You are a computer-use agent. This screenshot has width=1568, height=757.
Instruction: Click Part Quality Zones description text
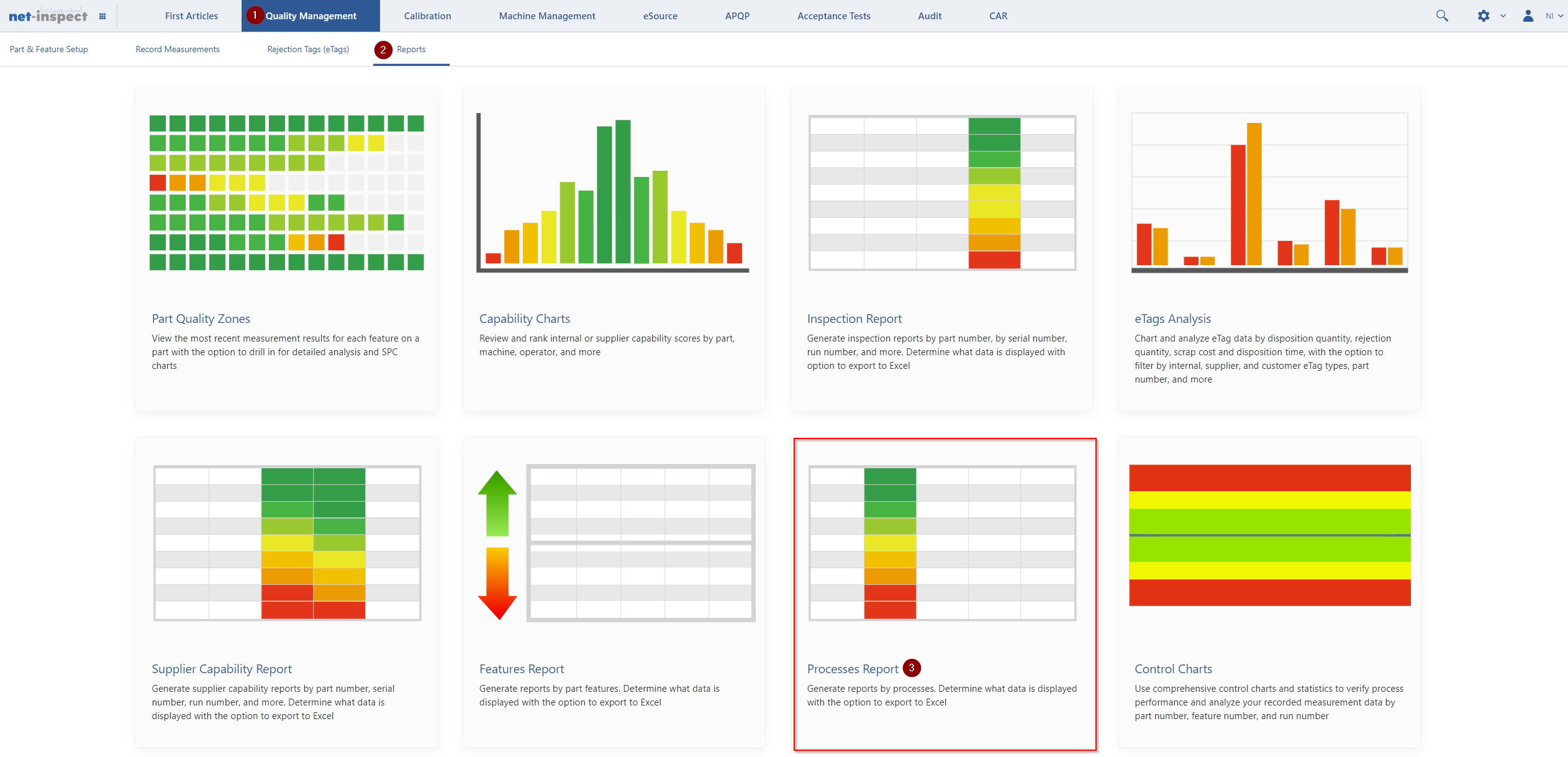click(x=286, y=352)
